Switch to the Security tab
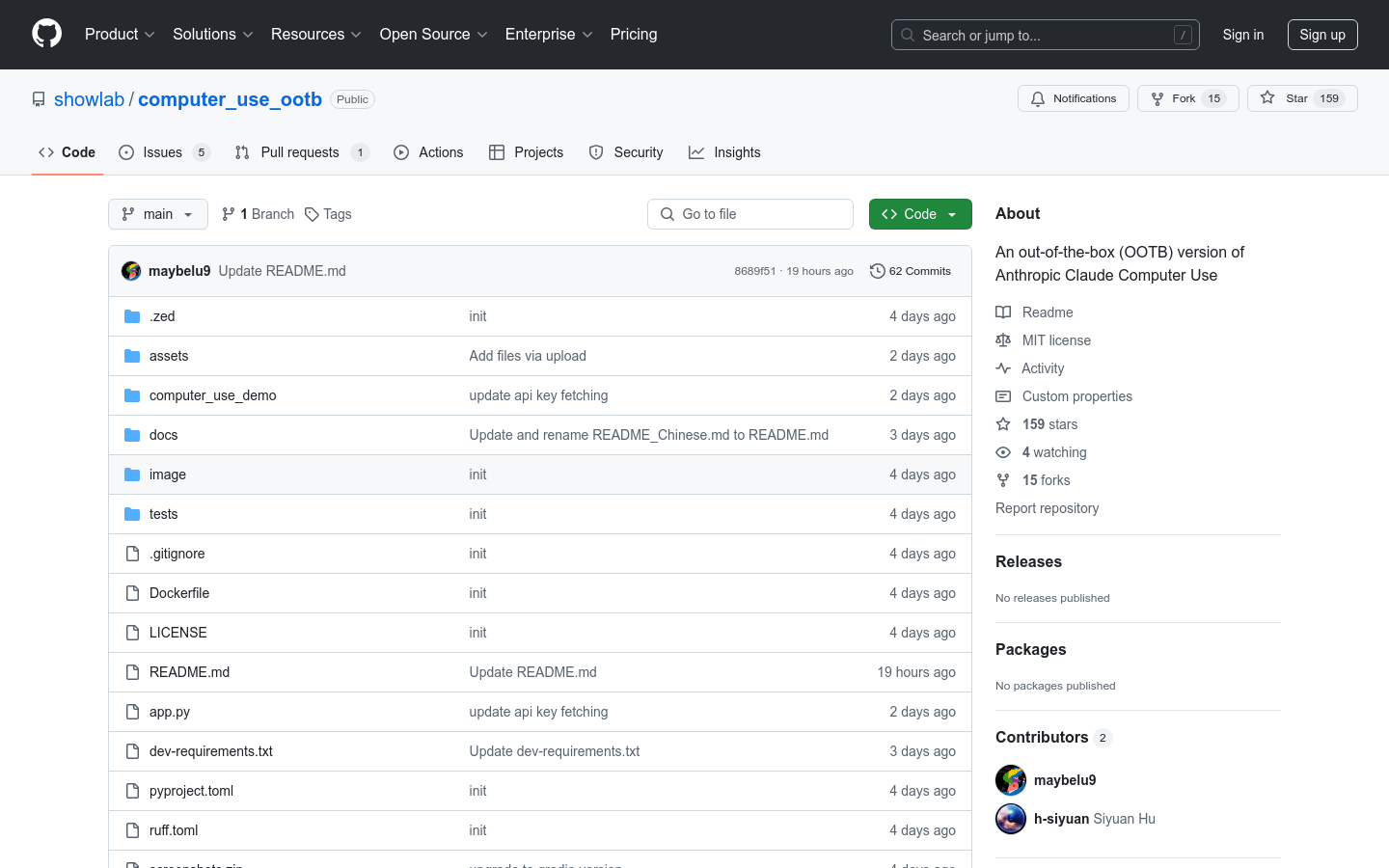The image size is (1389, 868). point(626,152)
